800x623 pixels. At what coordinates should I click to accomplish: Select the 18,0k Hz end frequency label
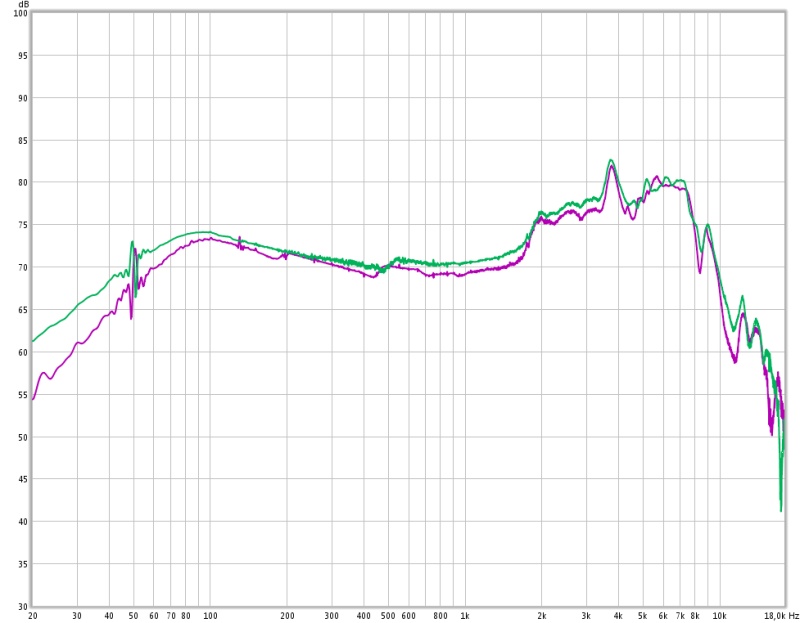click(x=782, y=616)
